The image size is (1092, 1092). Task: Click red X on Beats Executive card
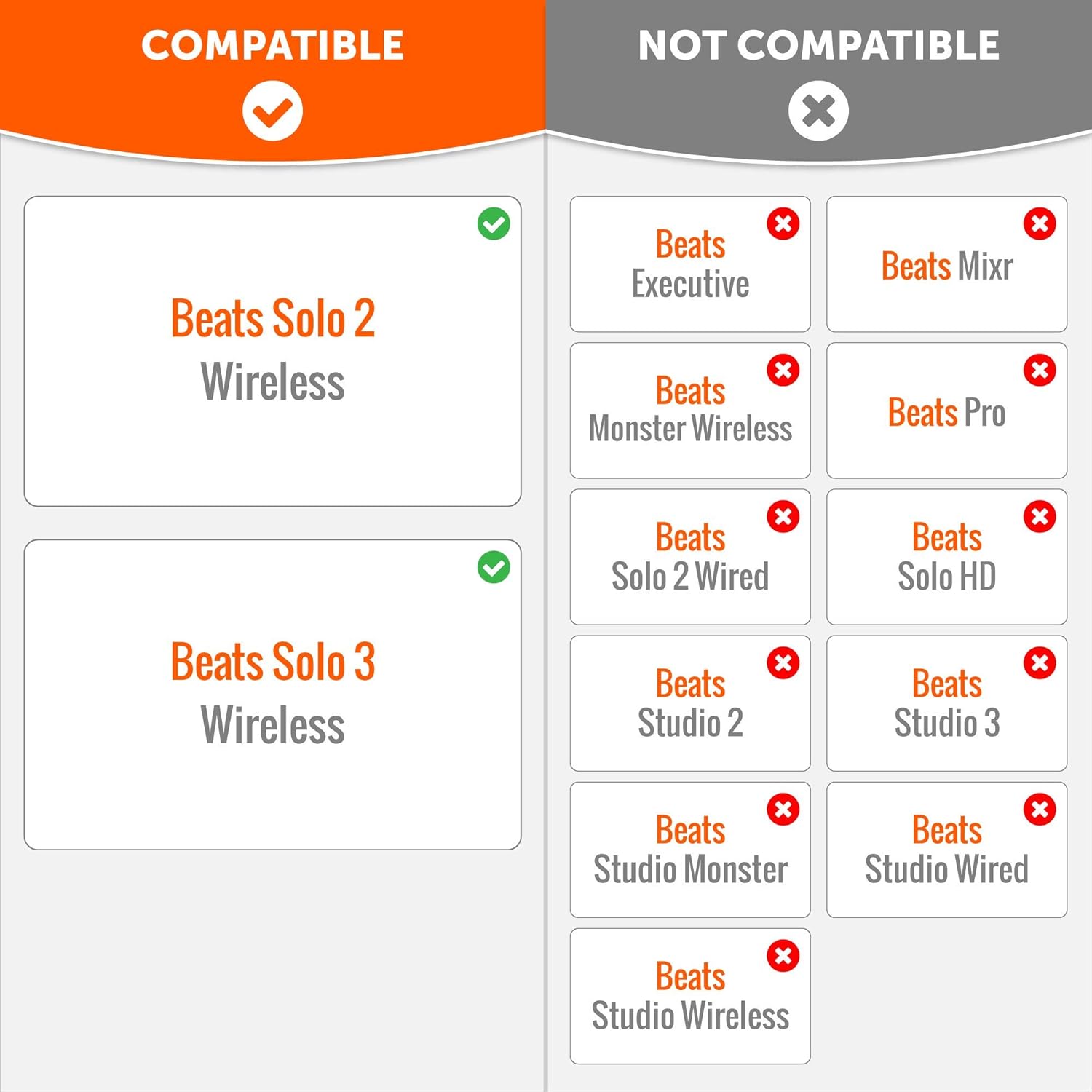(x=783, y=224)
